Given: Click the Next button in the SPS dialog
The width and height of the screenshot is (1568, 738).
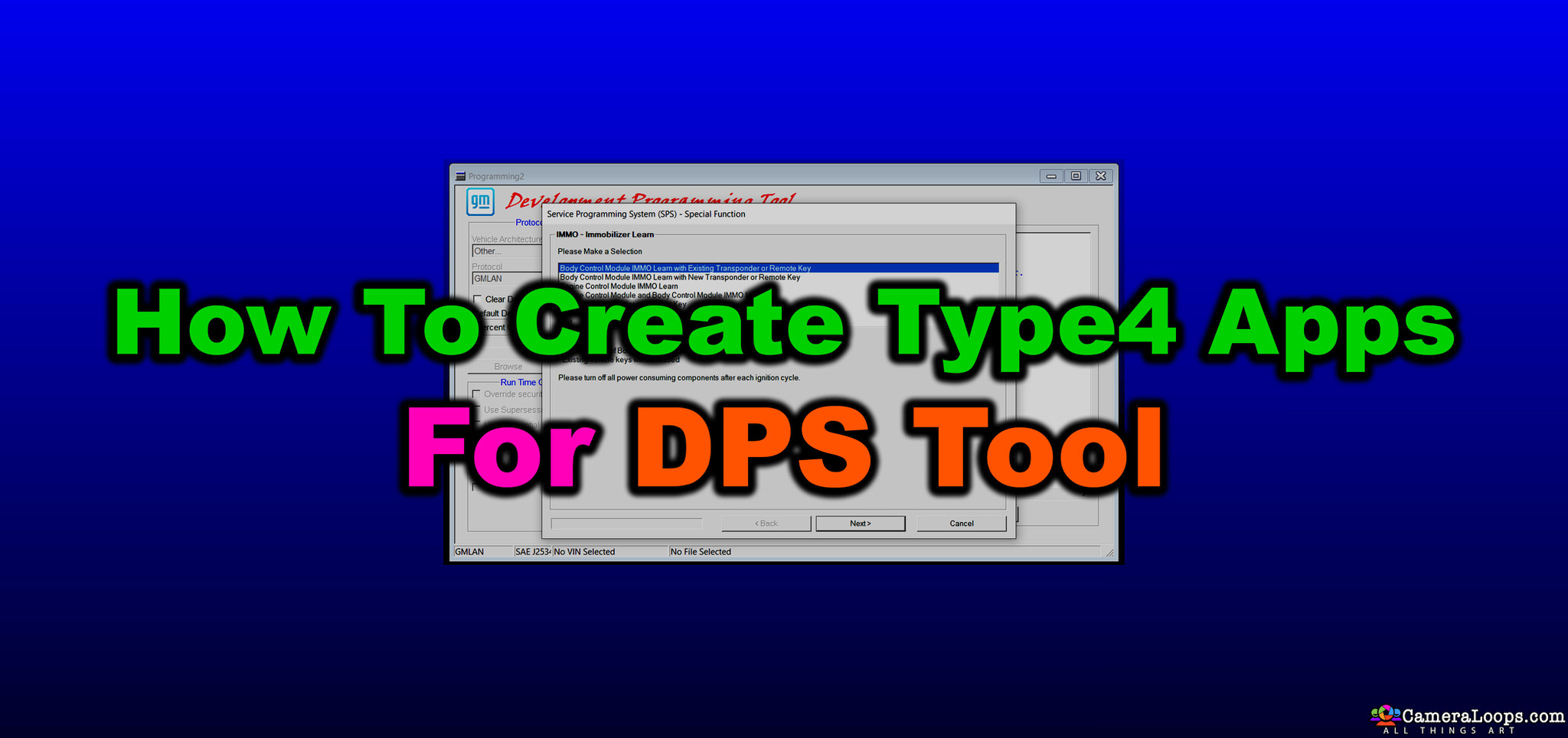Looking at the screenshot, I should coord(860,523).
